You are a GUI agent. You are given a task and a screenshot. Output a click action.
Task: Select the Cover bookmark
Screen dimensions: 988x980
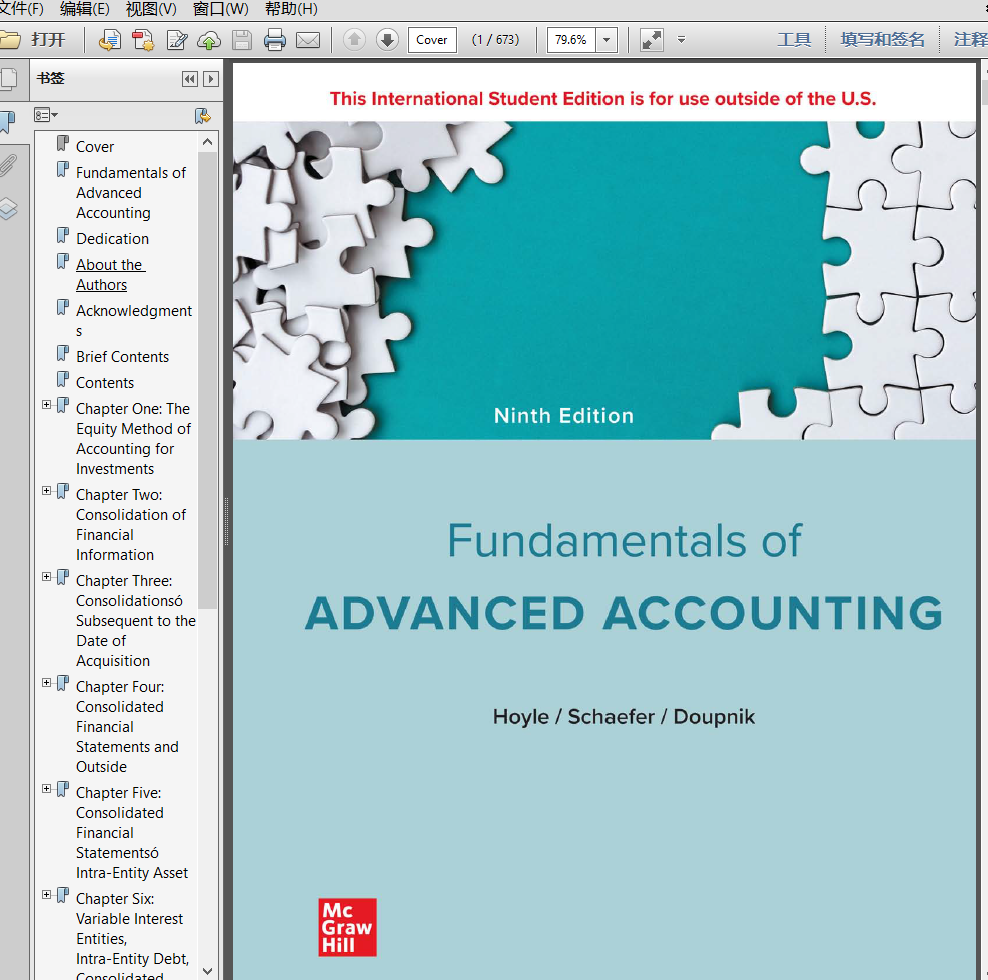click(x=95, y=147)
